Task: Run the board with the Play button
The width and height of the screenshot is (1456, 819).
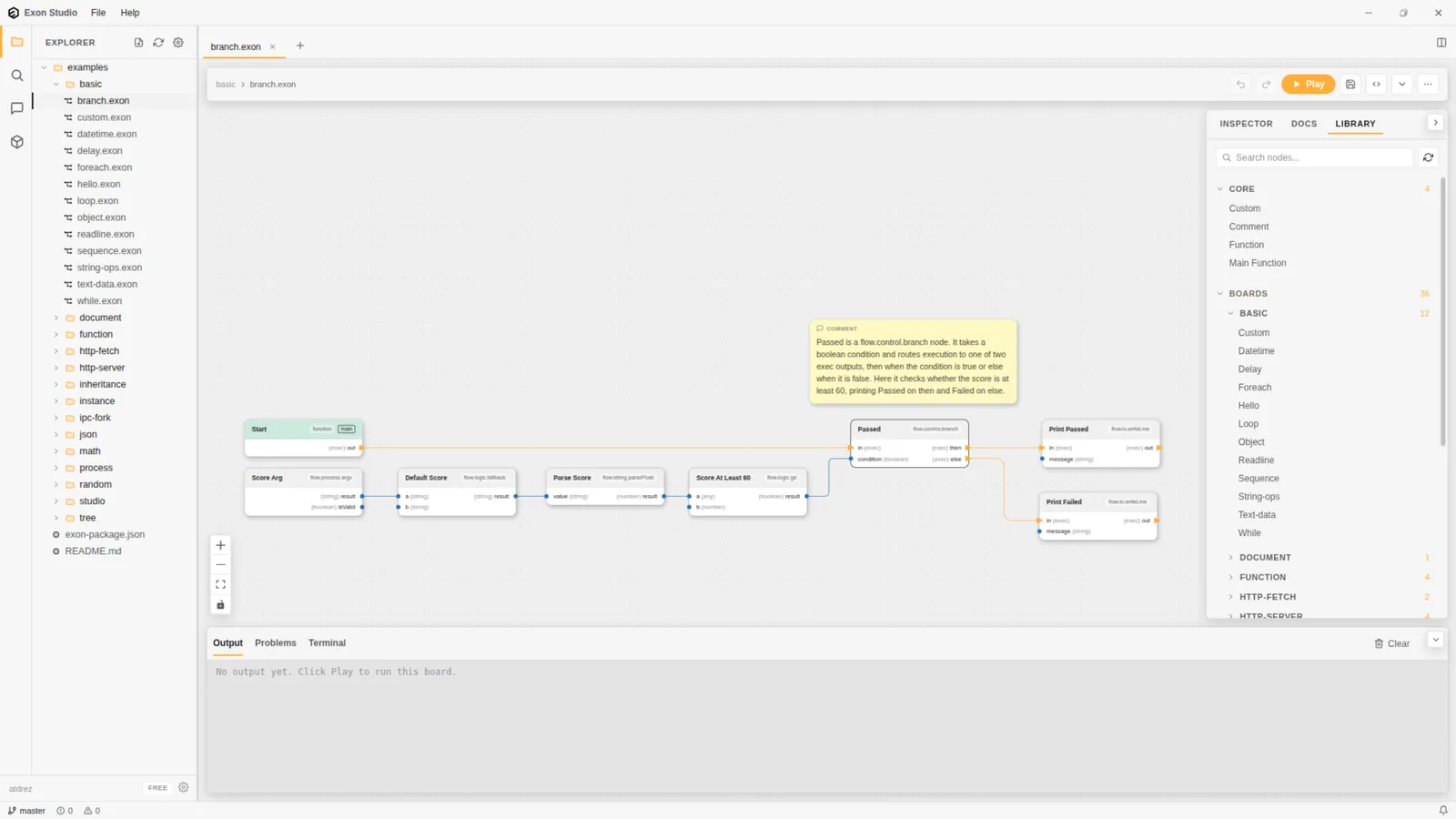Action: [x=1308, y=85]
